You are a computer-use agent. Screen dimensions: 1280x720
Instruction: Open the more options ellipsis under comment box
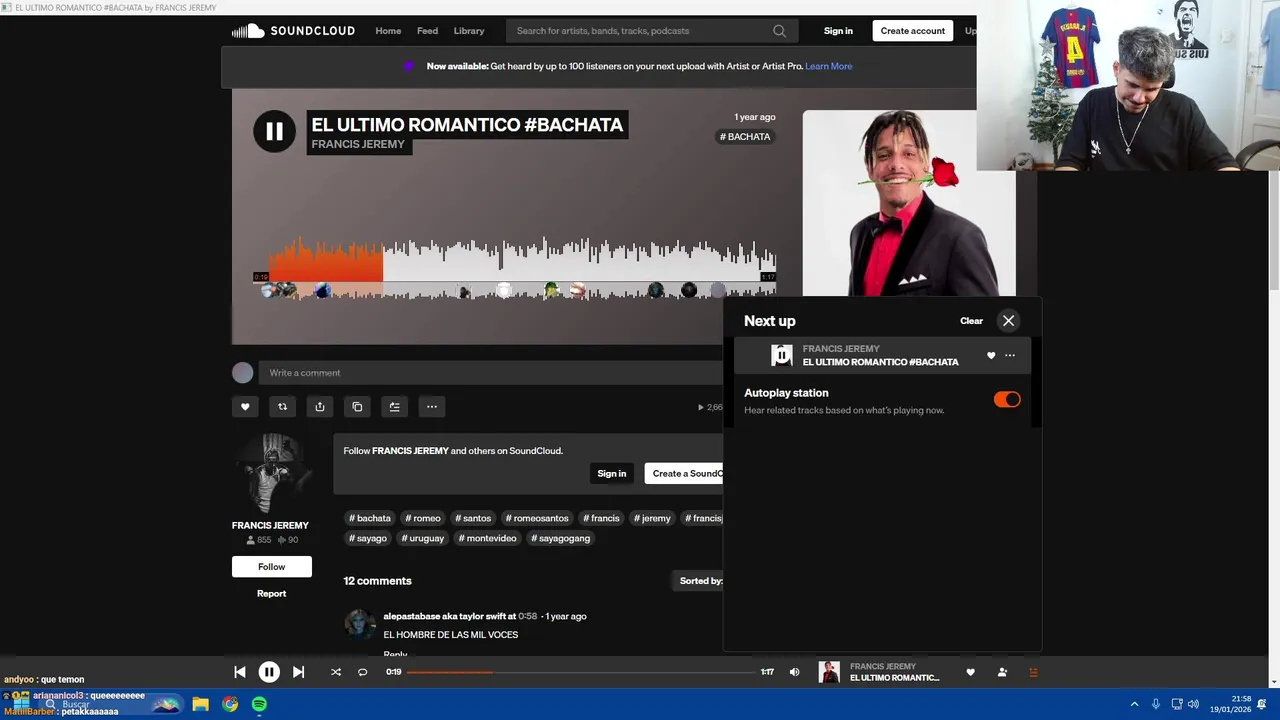click(x=432, y=407)
